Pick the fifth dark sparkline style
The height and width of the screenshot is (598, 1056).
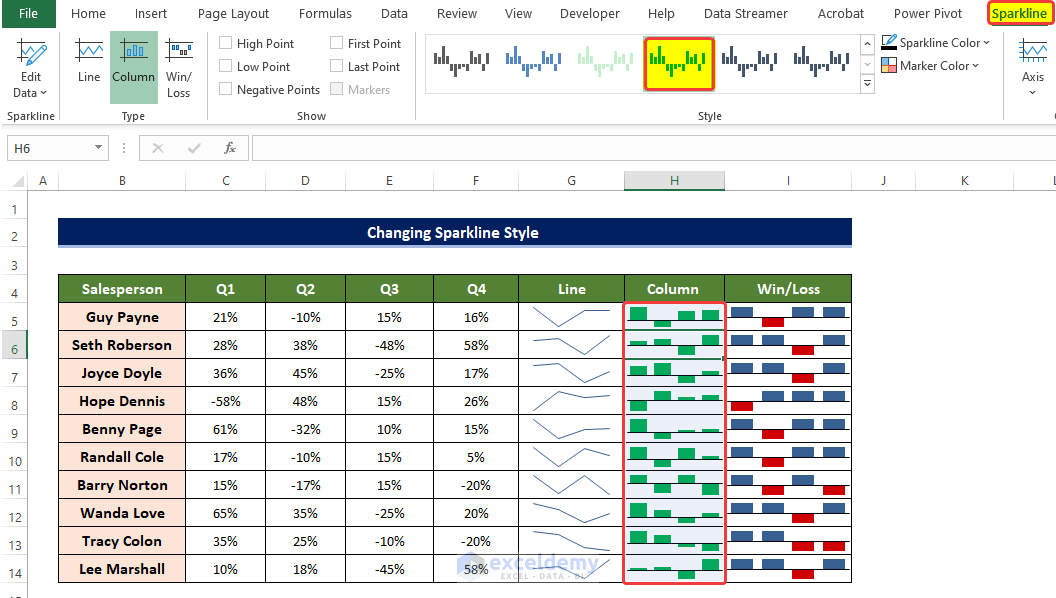pyautogui.click(x=750, y=62)
